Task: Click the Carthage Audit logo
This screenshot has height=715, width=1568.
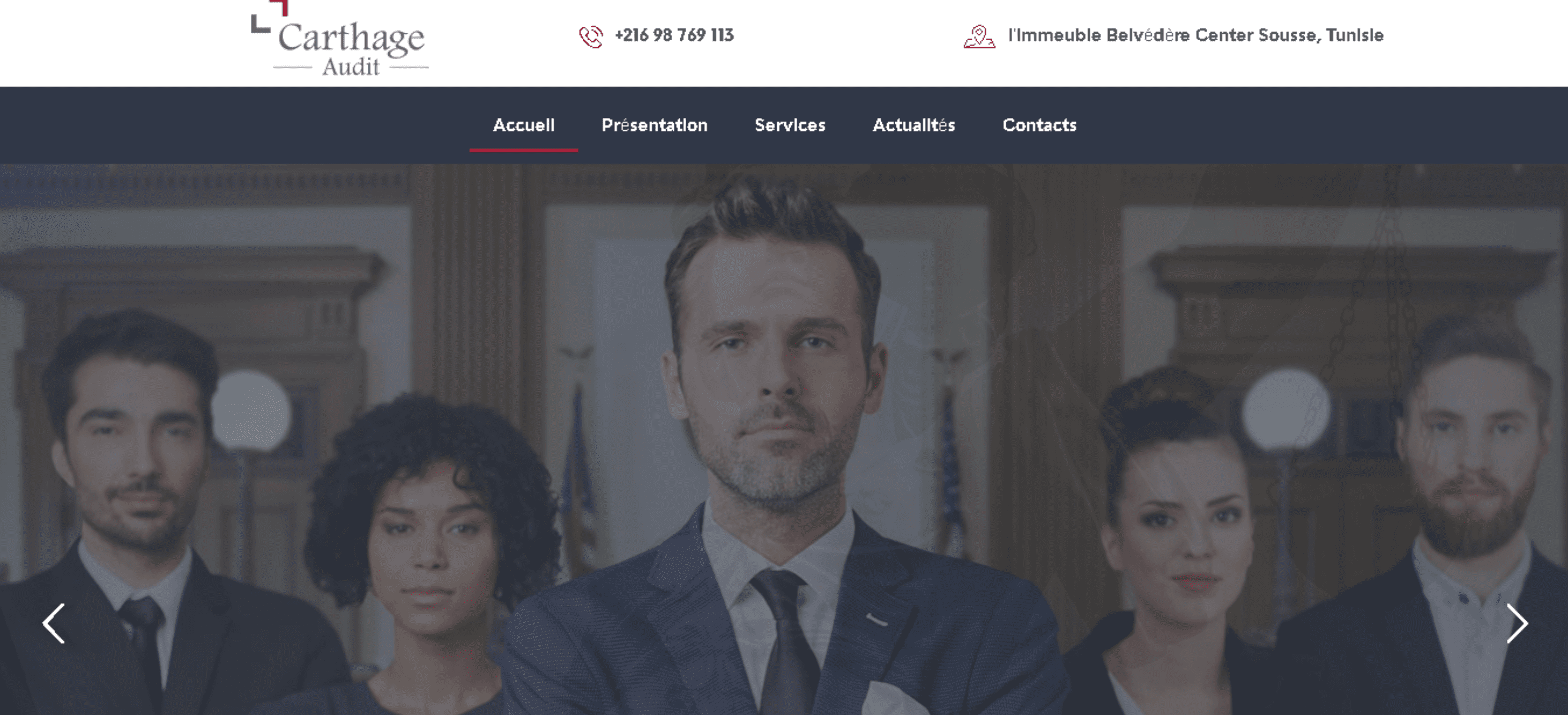Action: 340,39
